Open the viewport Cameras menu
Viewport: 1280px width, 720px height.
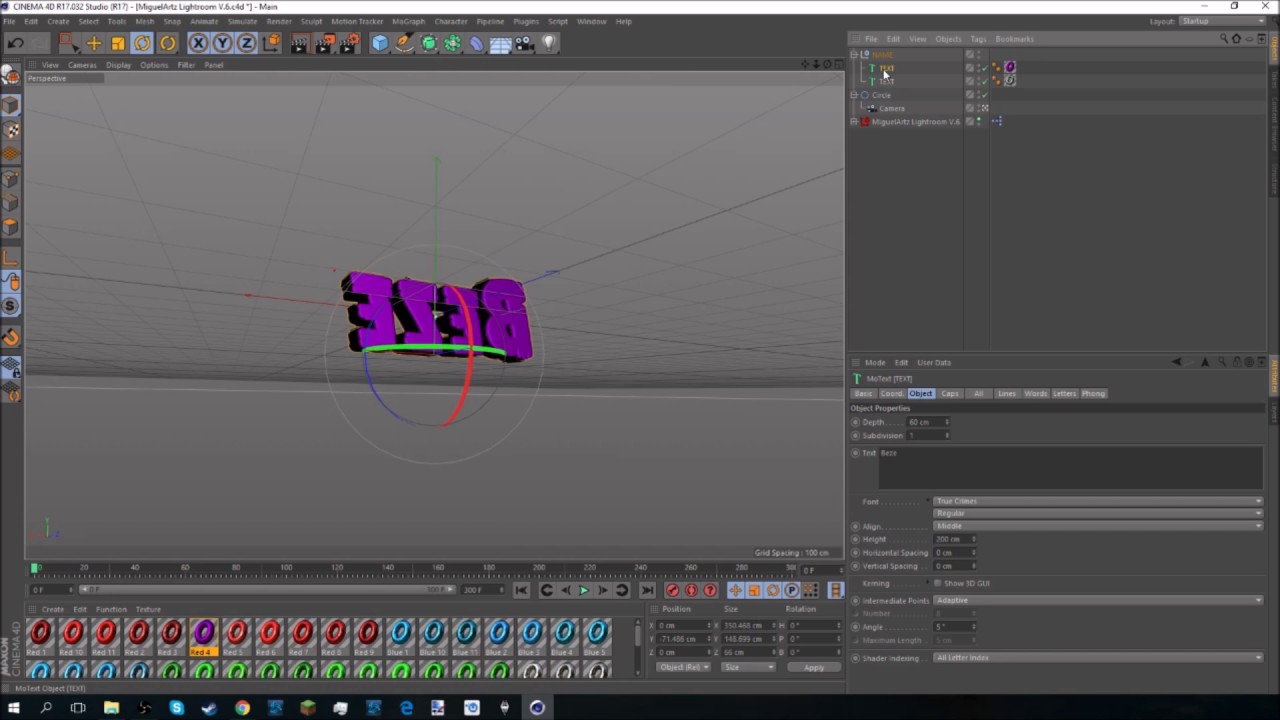pyautogui.click(x=82, y=65)
